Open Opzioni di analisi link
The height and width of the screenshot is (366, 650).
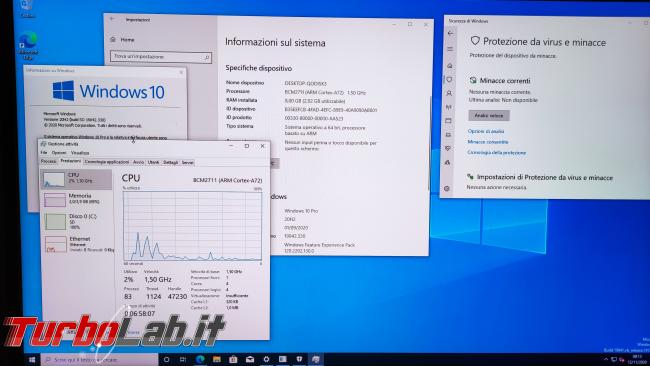tap(486, 131)
